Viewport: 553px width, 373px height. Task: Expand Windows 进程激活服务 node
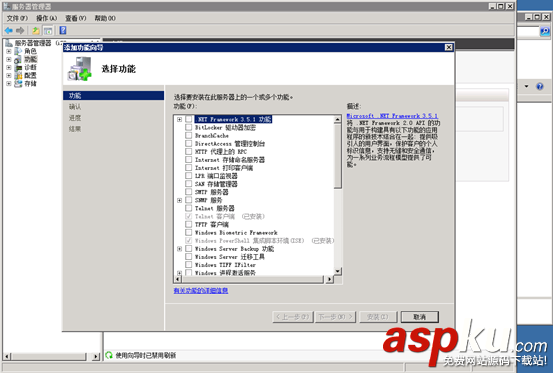point(180,273)
